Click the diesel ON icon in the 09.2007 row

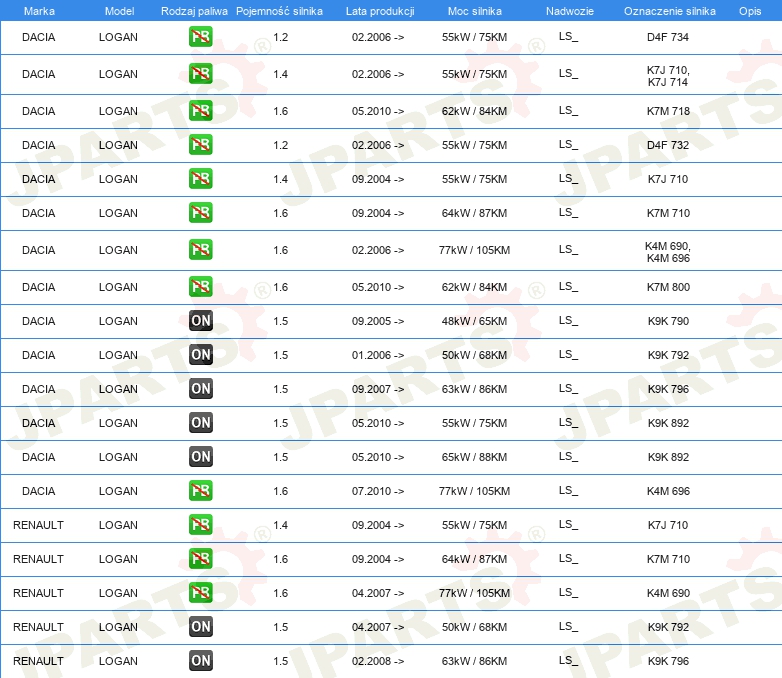[200, 389]
